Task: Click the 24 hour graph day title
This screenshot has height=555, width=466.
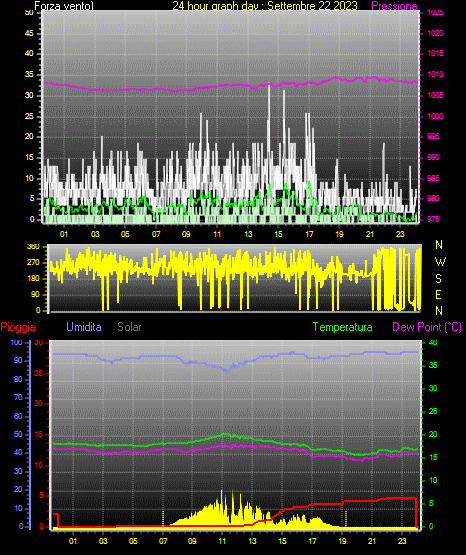Action: tap(265, 6)
